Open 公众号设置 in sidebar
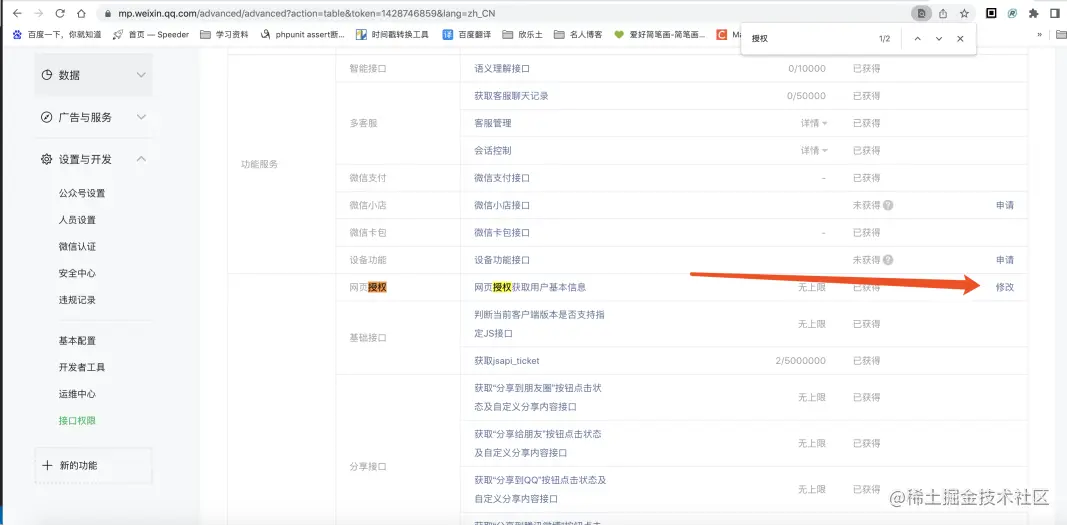The image size is (1067, 525). click(82, 193)
